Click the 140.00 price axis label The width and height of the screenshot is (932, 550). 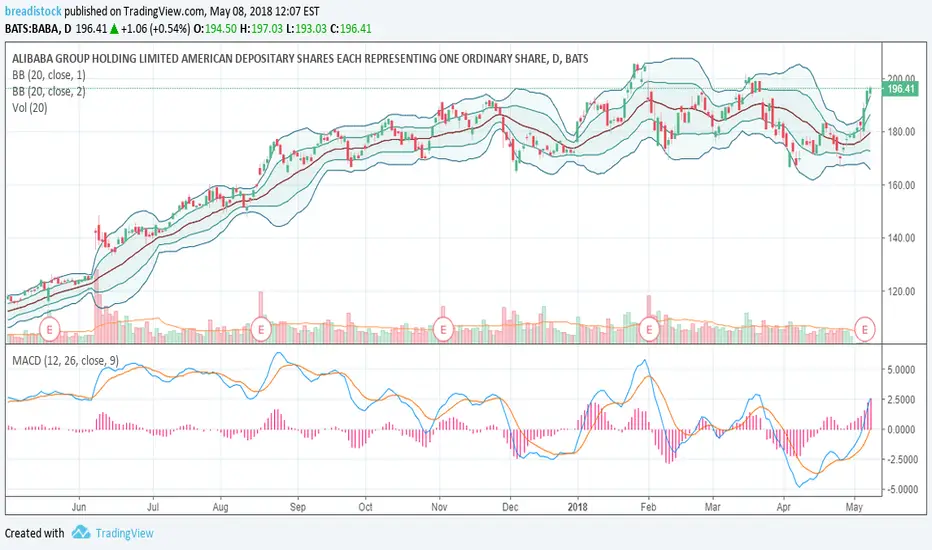900,238
